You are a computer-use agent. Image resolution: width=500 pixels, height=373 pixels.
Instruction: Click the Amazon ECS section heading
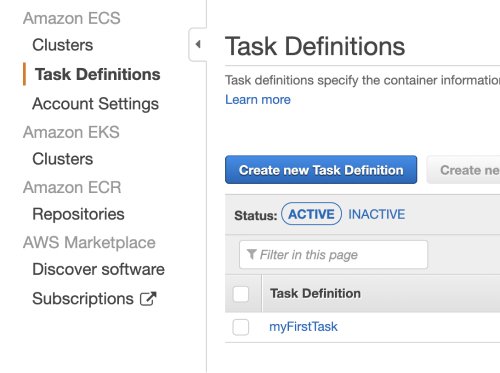coord(72,18)
